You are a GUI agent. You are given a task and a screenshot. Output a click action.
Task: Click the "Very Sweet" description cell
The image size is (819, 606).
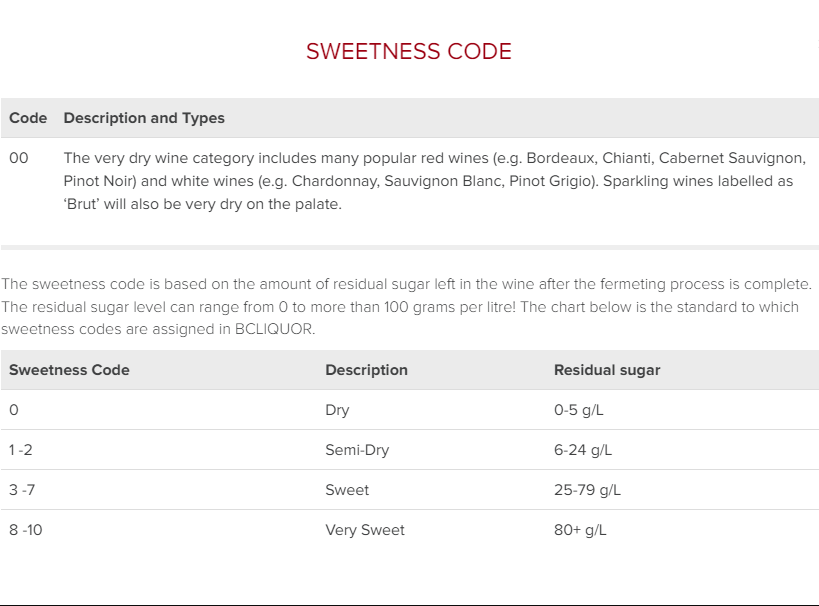365,530
